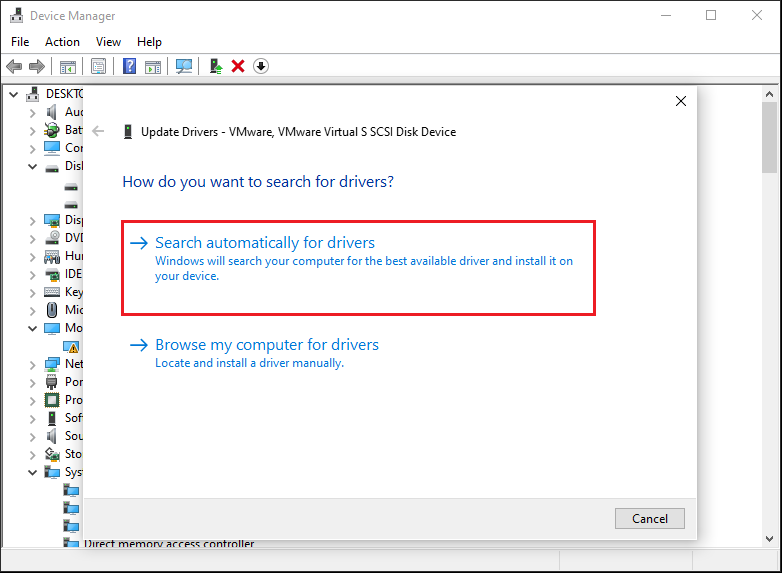Expand the Audio category chevron
Viewport: 782px width, 573px height.
[x=32, y=113]
